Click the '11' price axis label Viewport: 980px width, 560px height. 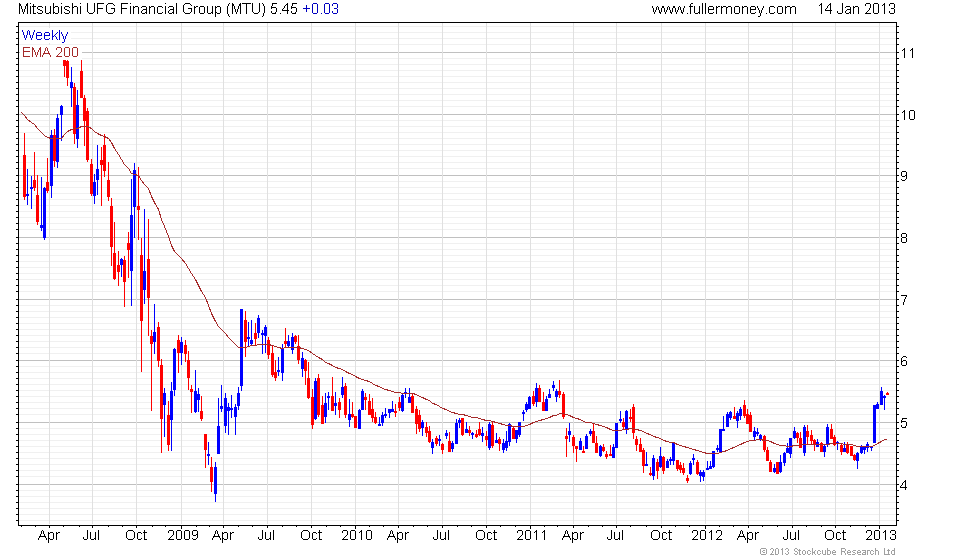(x=908, y=53)
